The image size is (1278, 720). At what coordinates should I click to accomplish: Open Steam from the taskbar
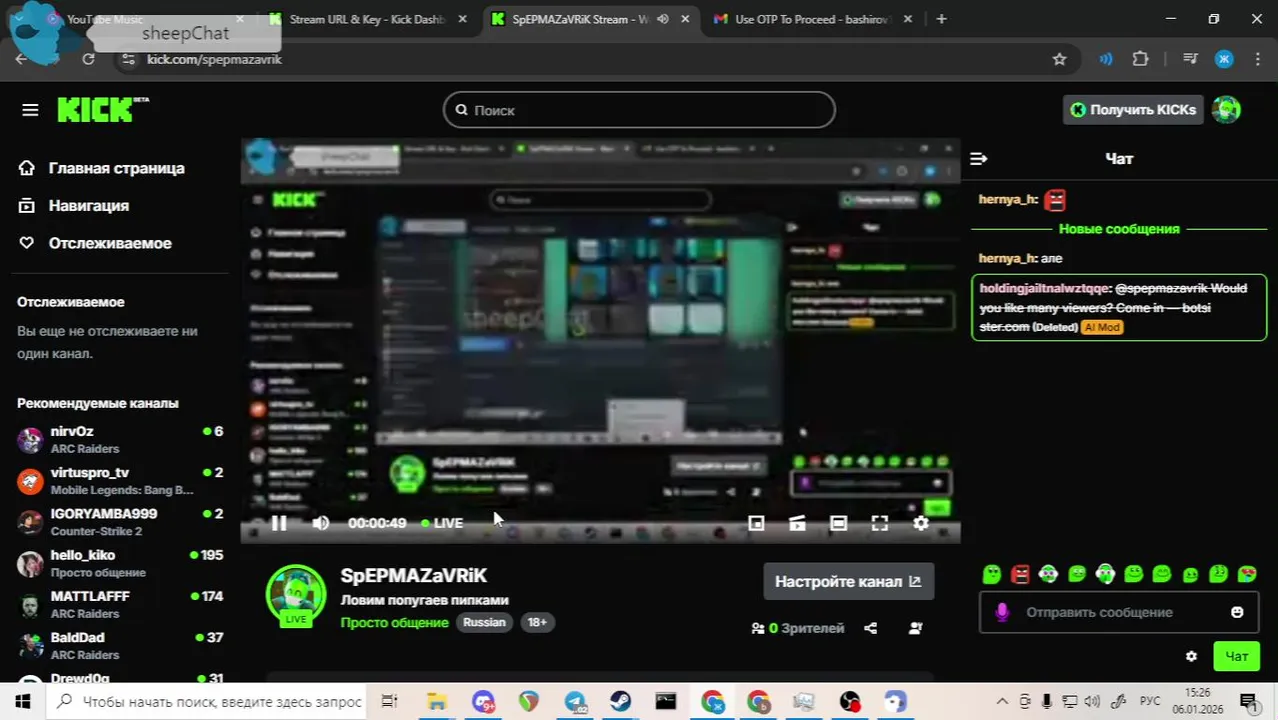click(621, 702)
